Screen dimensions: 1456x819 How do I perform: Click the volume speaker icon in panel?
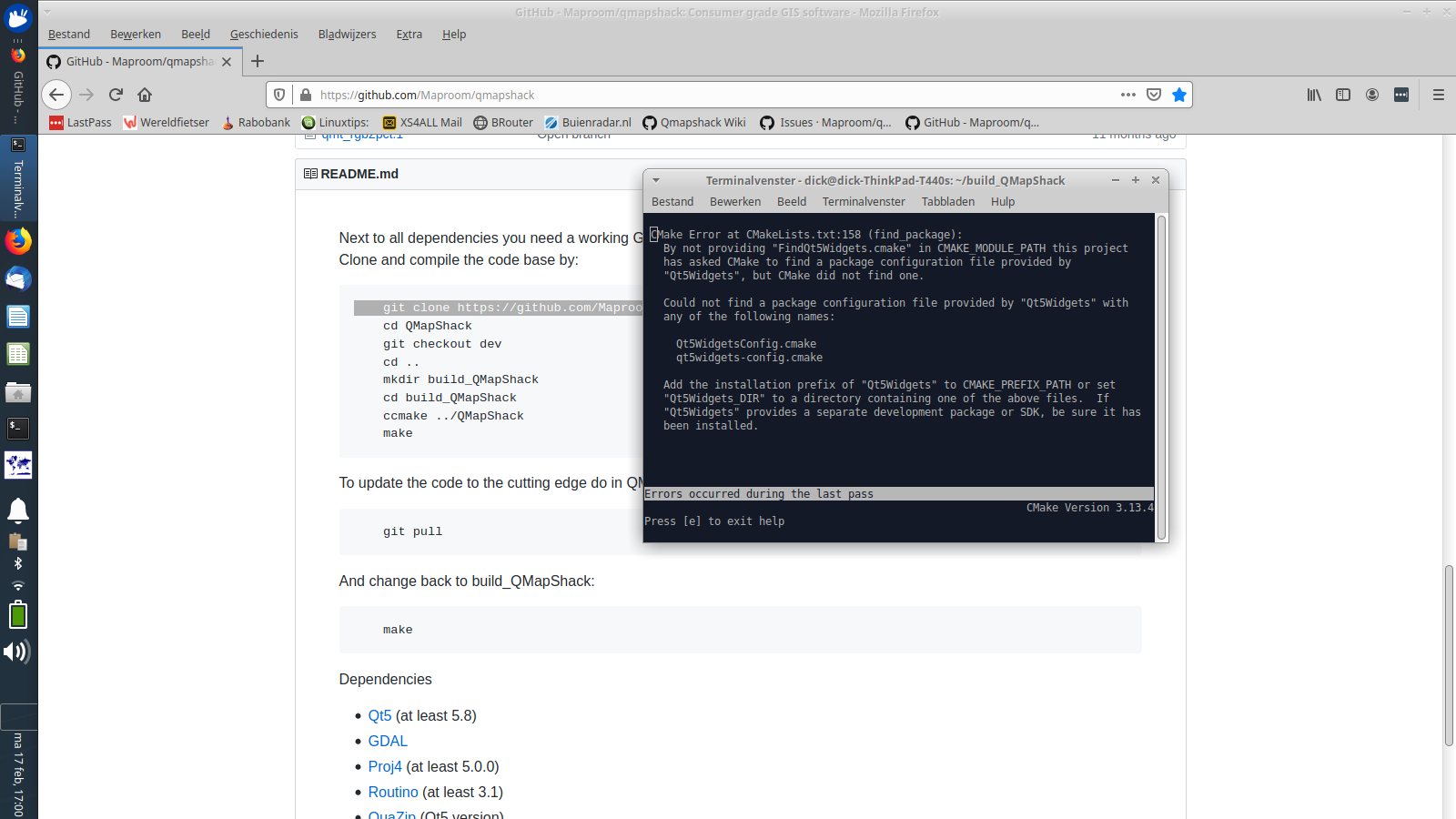pyautogui.click(x=17, y=652)
